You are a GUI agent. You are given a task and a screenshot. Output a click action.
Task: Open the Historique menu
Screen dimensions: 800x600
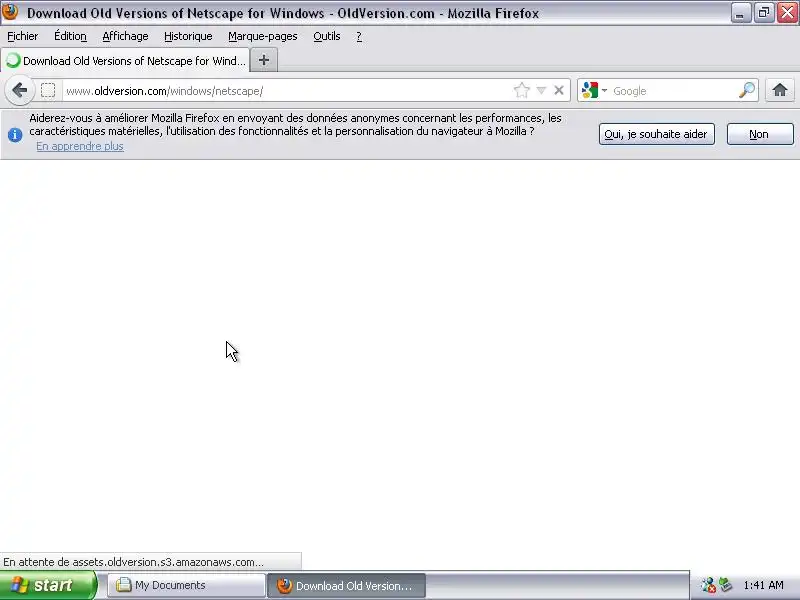click(188, 36)
